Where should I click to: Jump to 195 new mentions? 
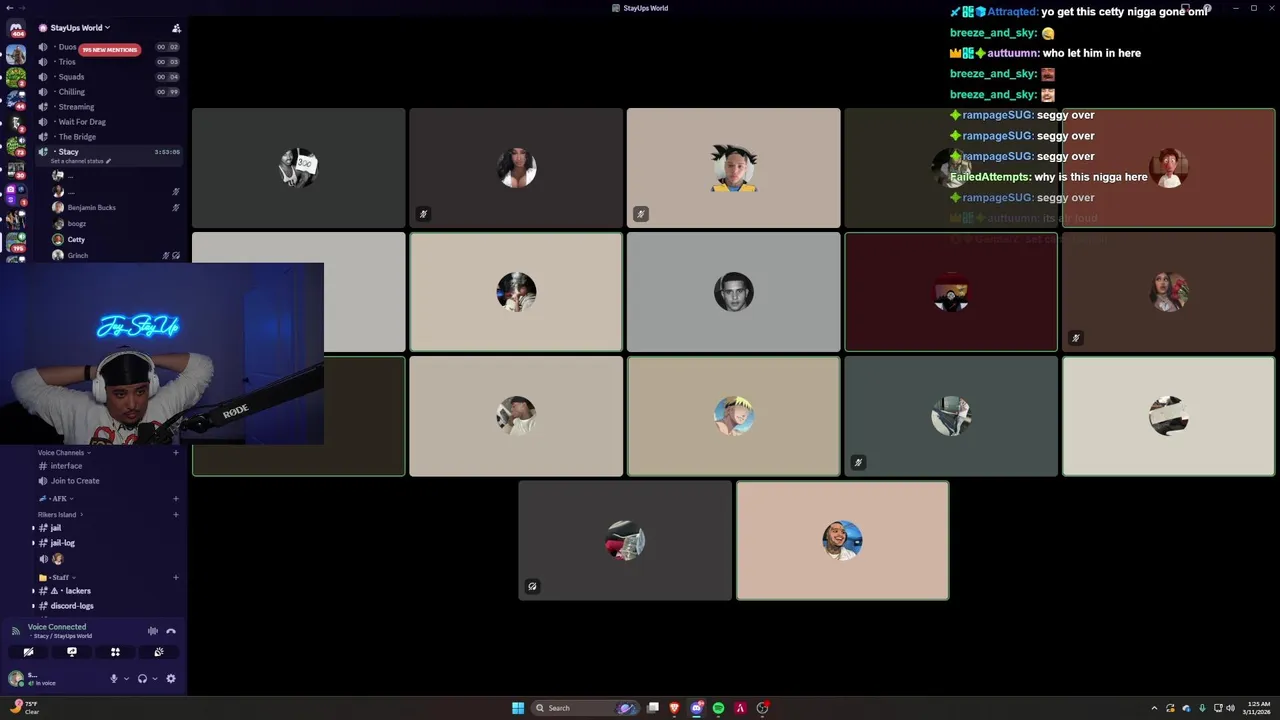point(109,49)
